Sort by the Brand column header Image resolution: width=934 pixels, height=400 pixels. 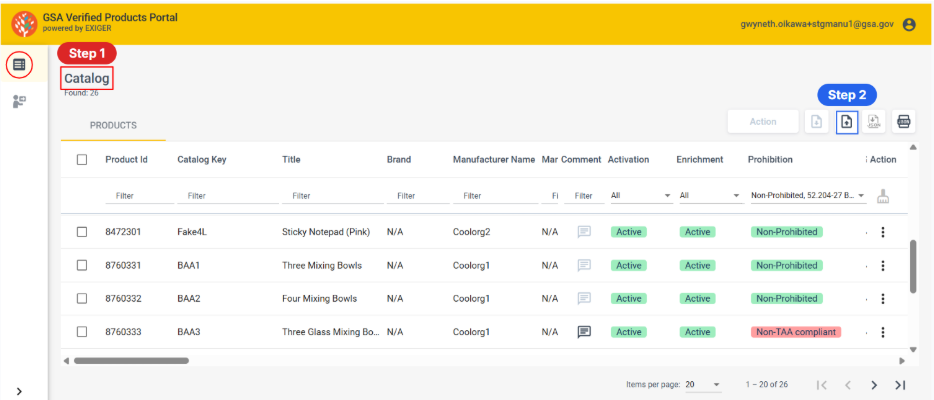click(x=398, y=160)
